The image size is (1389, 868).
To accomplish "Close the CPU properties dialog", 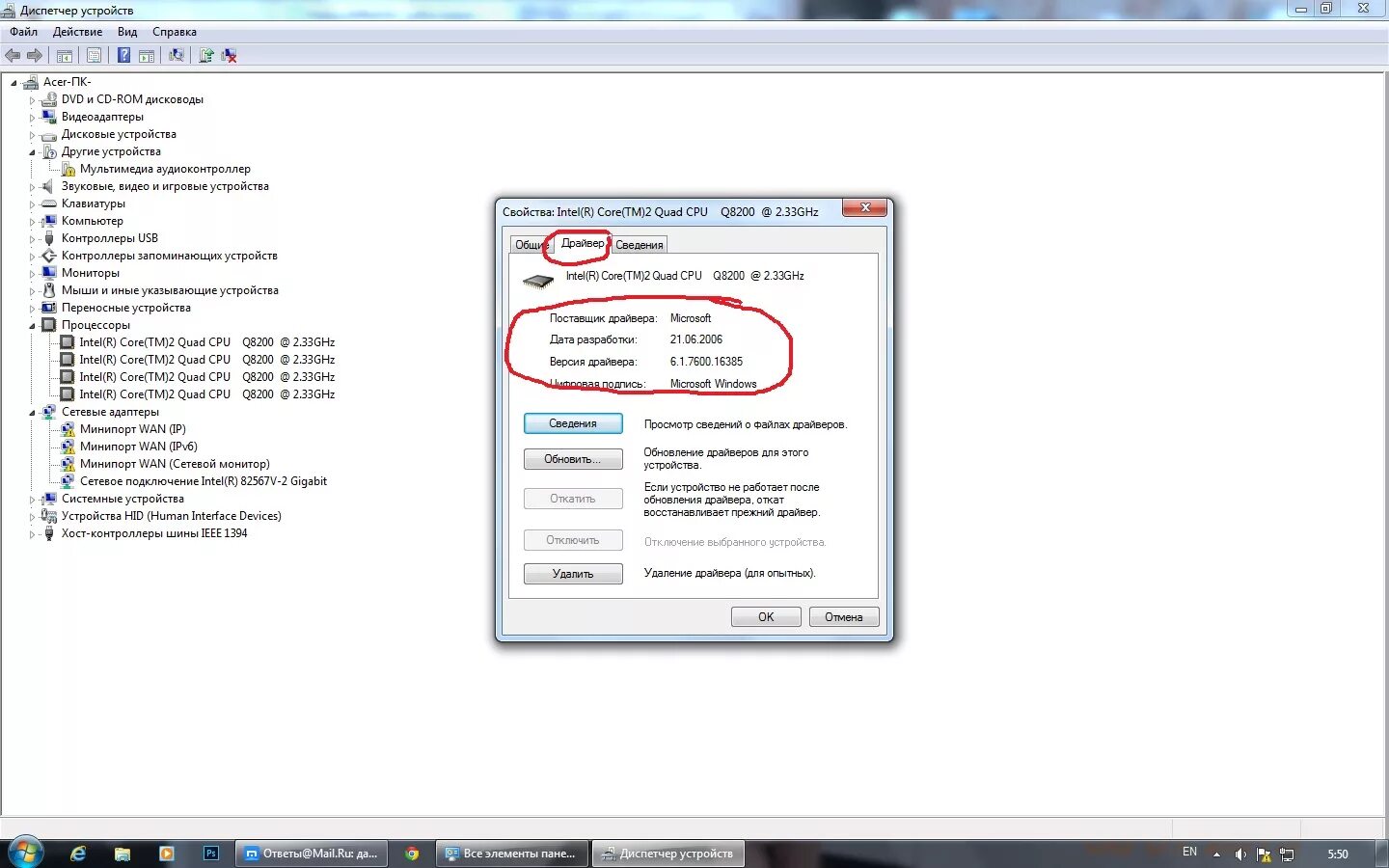I will [x=865, y=207].
